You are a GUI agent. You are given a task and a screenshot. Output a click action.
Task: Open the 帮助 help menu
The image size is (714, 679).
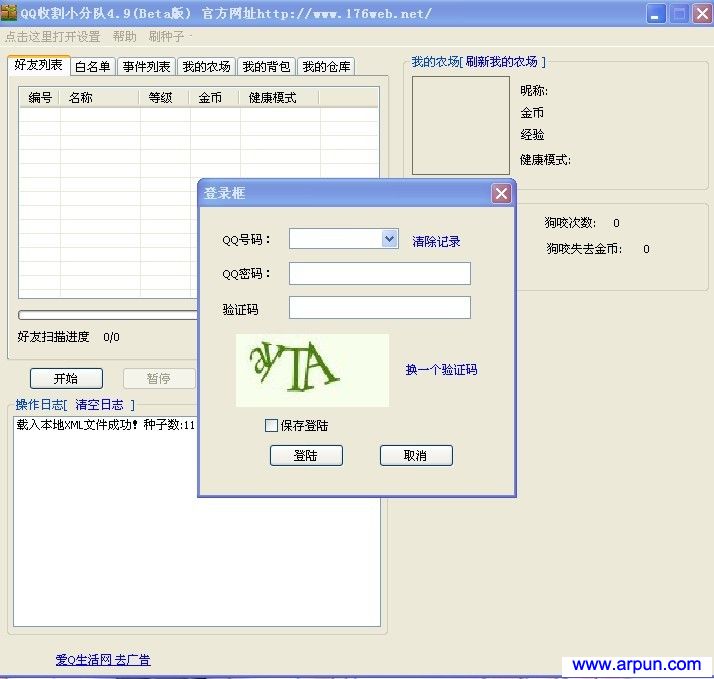(124, 36)
